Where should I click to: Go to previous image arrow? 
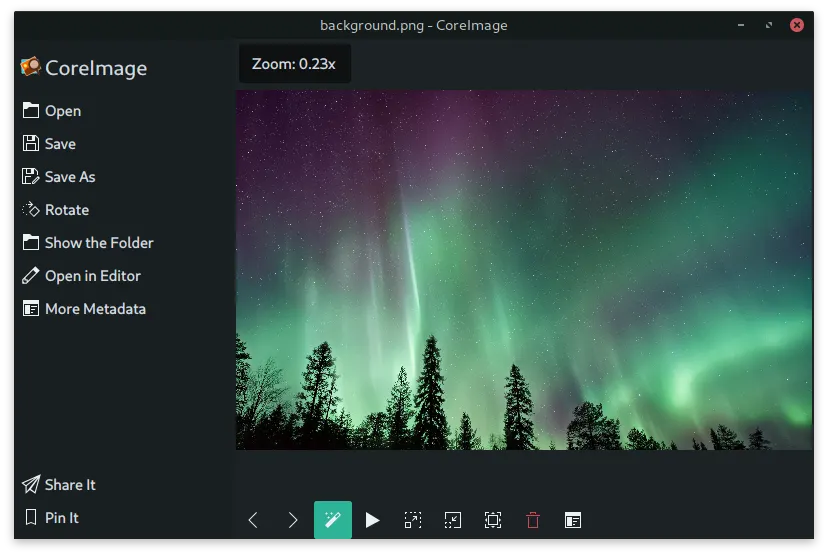point(253,520)
